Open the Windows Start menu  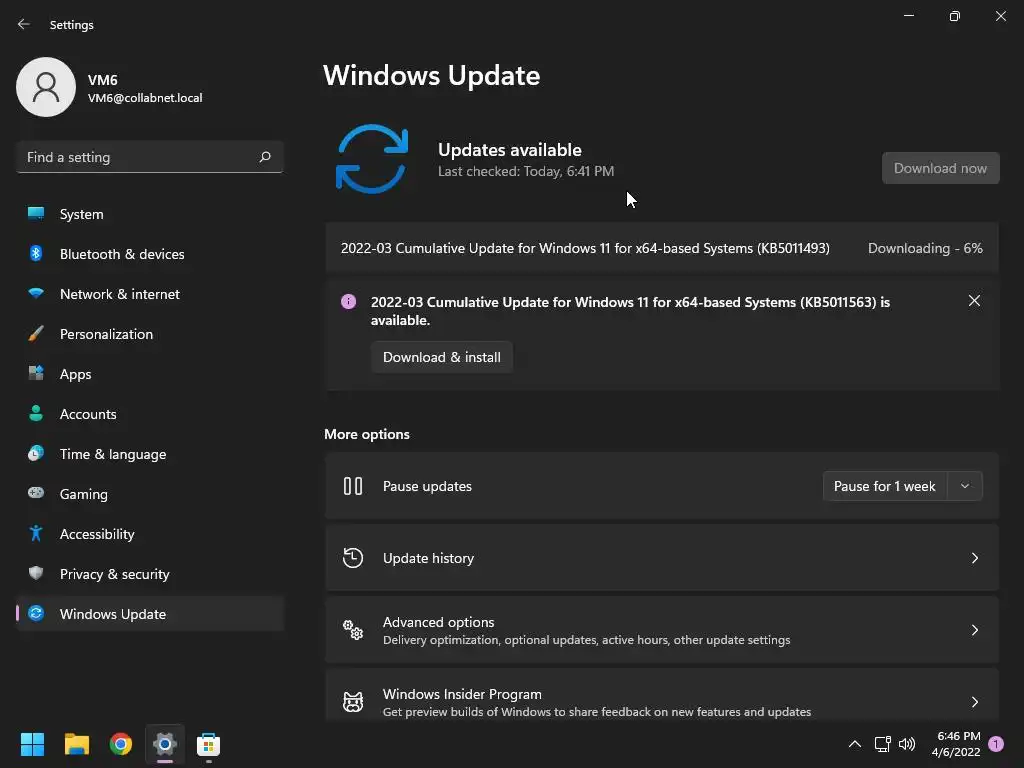(x=32, y=744)
